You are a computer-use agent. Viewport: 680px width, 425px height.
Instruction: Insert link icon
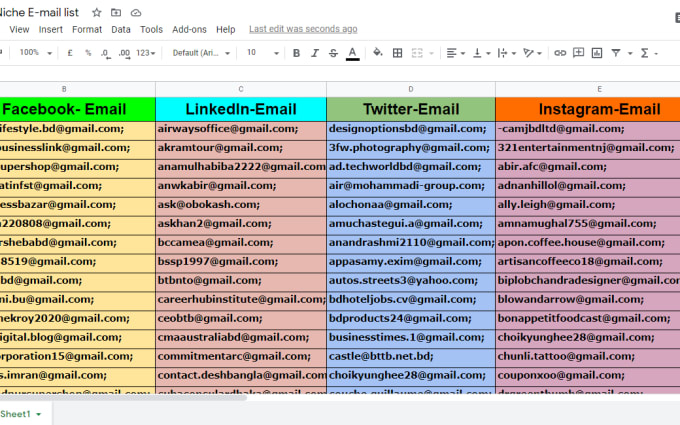pyautogui.click(x=560, y=53)
